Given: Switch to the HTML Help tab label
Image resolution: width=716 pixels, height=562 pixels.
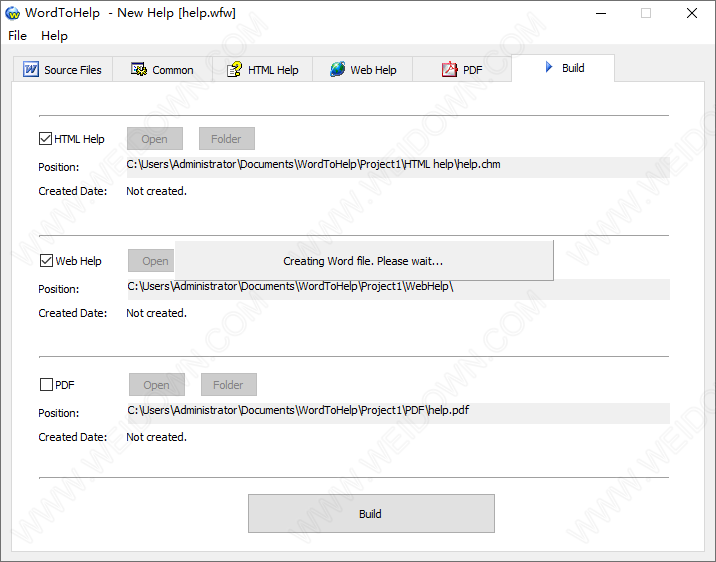Looking at the screenshot, I should click(x=273, y=70).
